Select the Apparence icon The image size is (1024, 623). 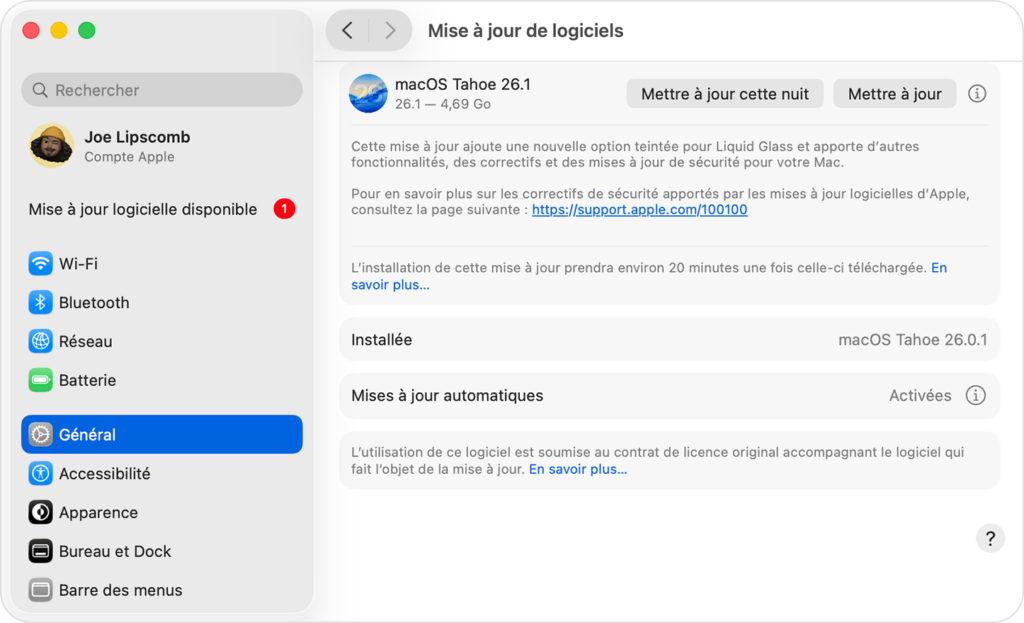[40, 513]
